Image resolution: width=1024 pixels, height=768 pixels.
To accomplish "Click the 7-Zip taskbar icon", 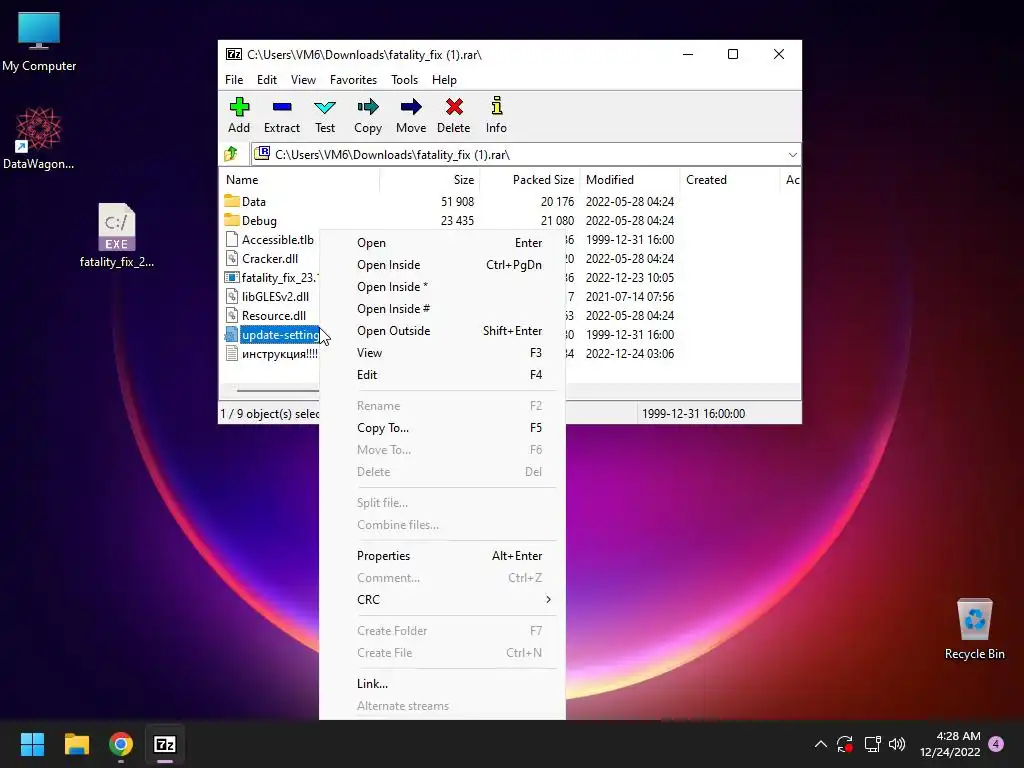I will pos(165,744).
